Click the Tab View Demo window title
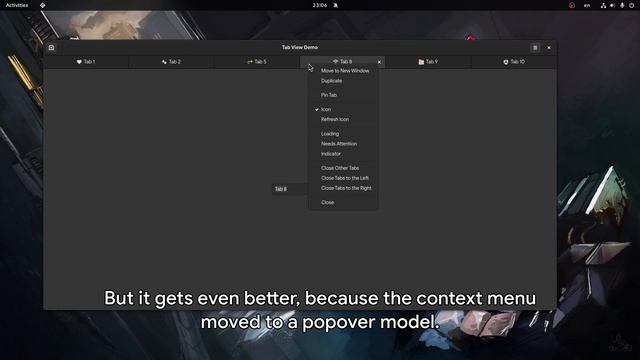The width and height of the screenshot is (640, 360). 300,47
